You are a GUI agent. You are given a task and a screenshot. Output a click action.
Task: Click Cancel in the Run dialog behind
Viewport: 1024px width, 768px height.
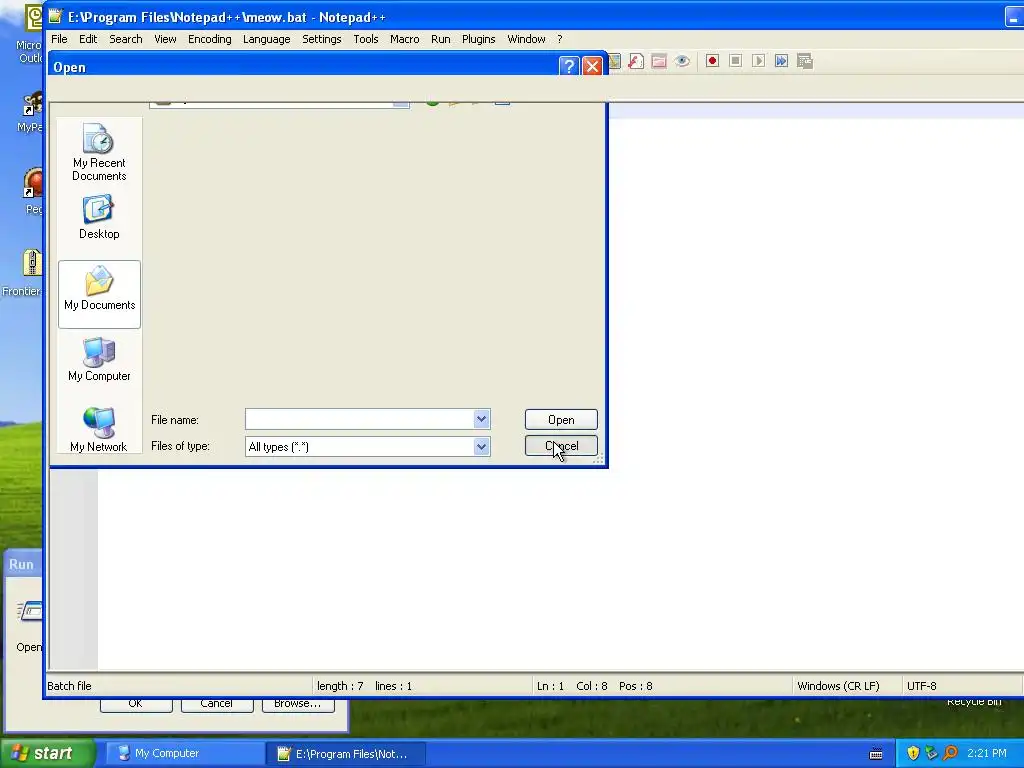point(217,705)
